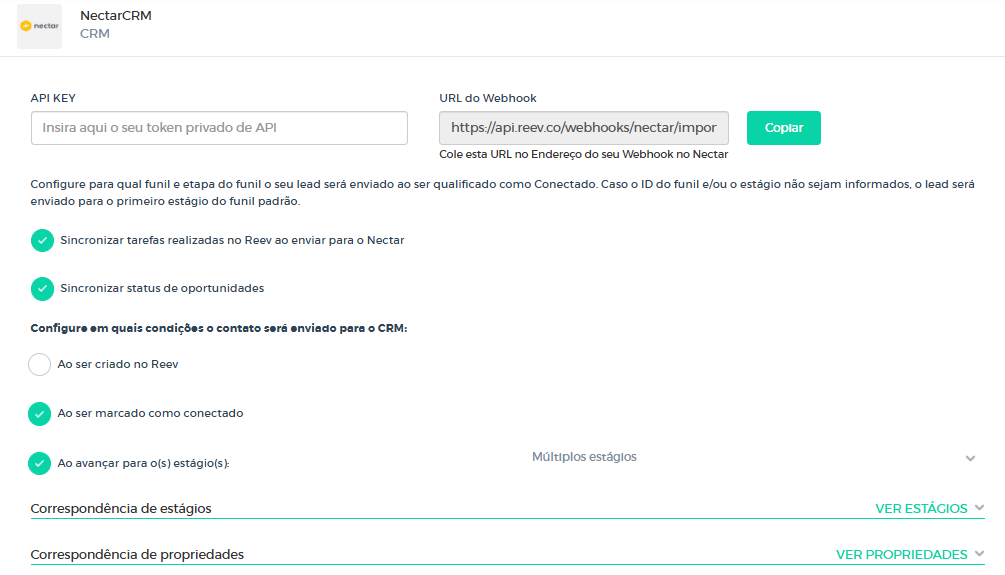Click the Ao ser marcado como conectado label

tap(151, 413)
